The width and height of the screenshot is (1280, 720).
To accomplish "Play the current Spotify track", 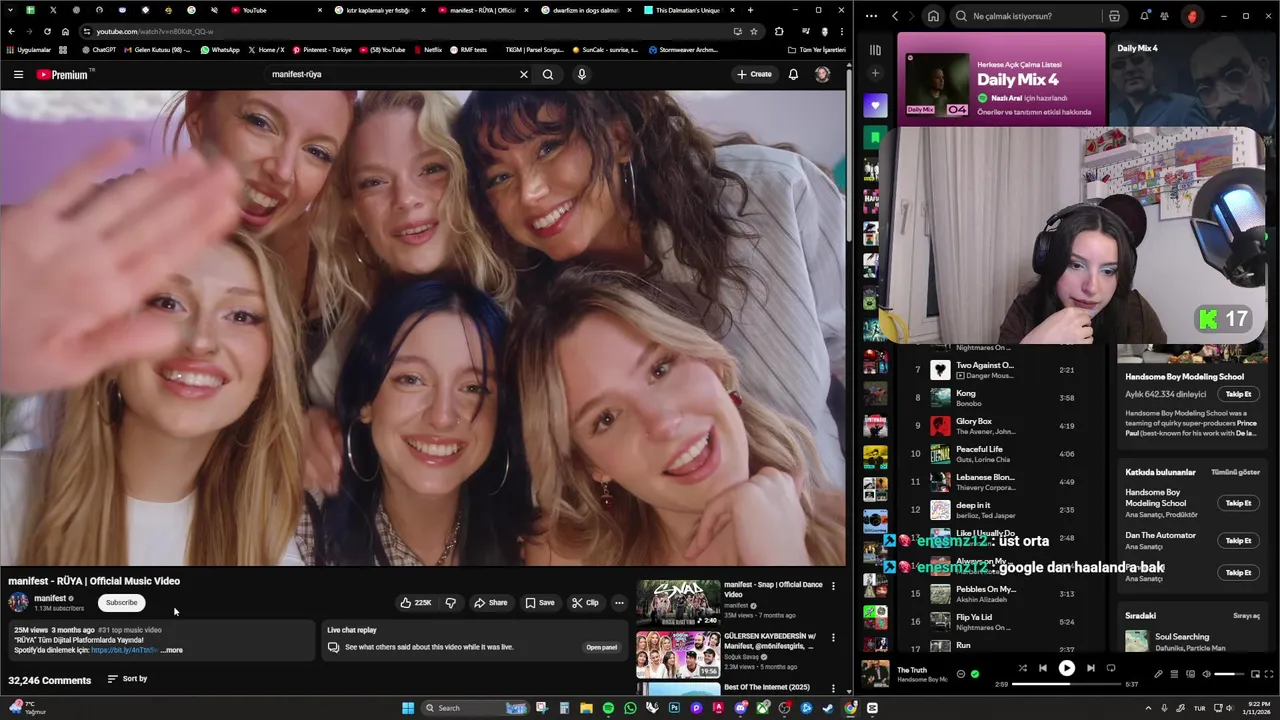I will (x=1066, y=668).
